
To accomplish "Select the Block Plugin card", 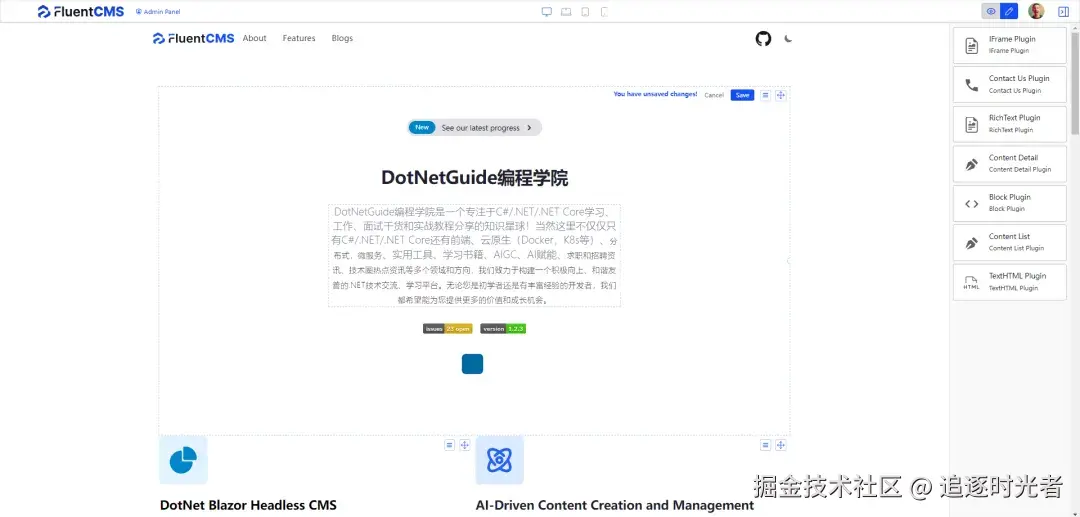I will [x=1010, y=203].
